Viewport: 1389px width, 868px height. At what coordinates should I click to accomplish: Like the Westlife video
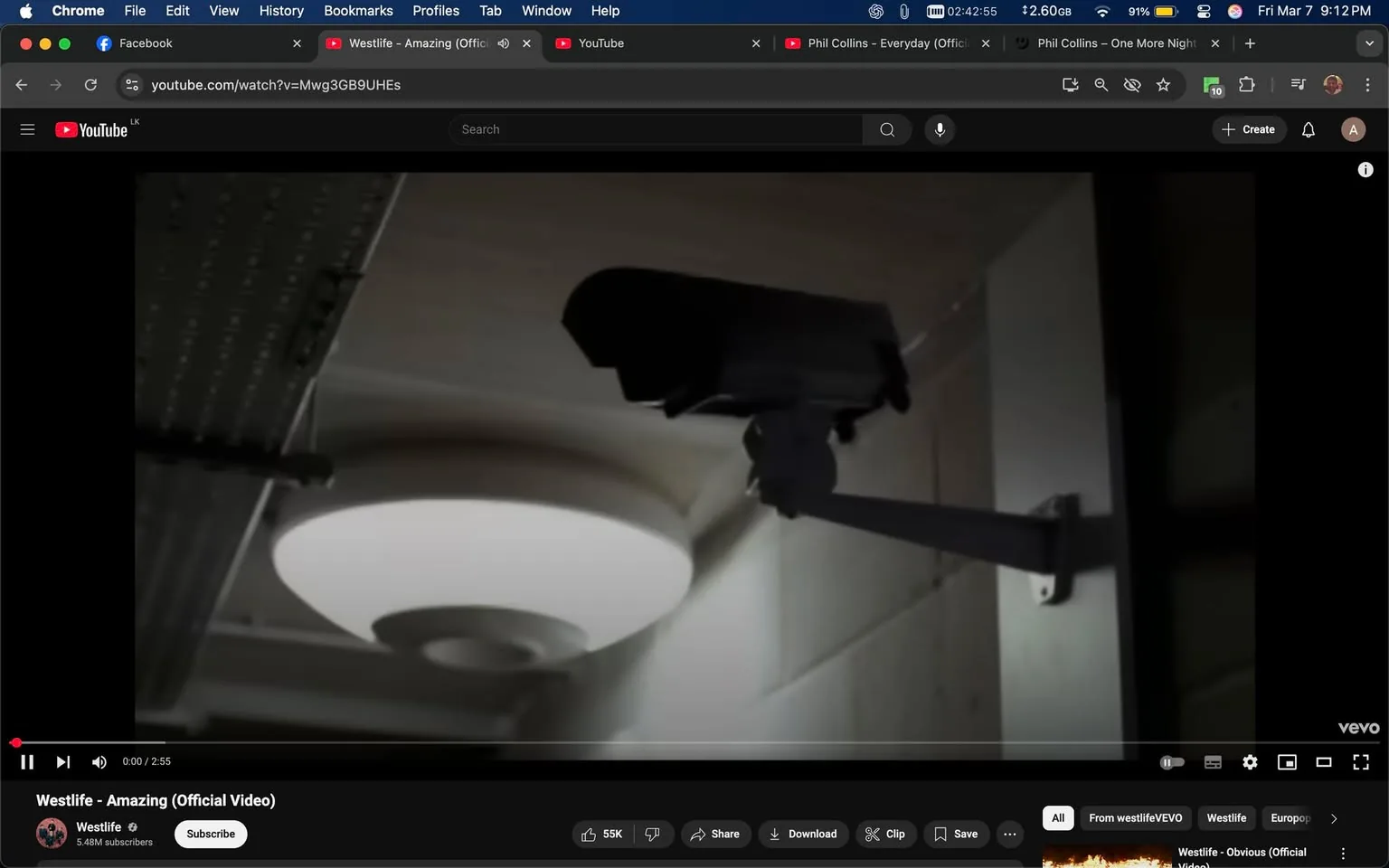coord(600,834)
